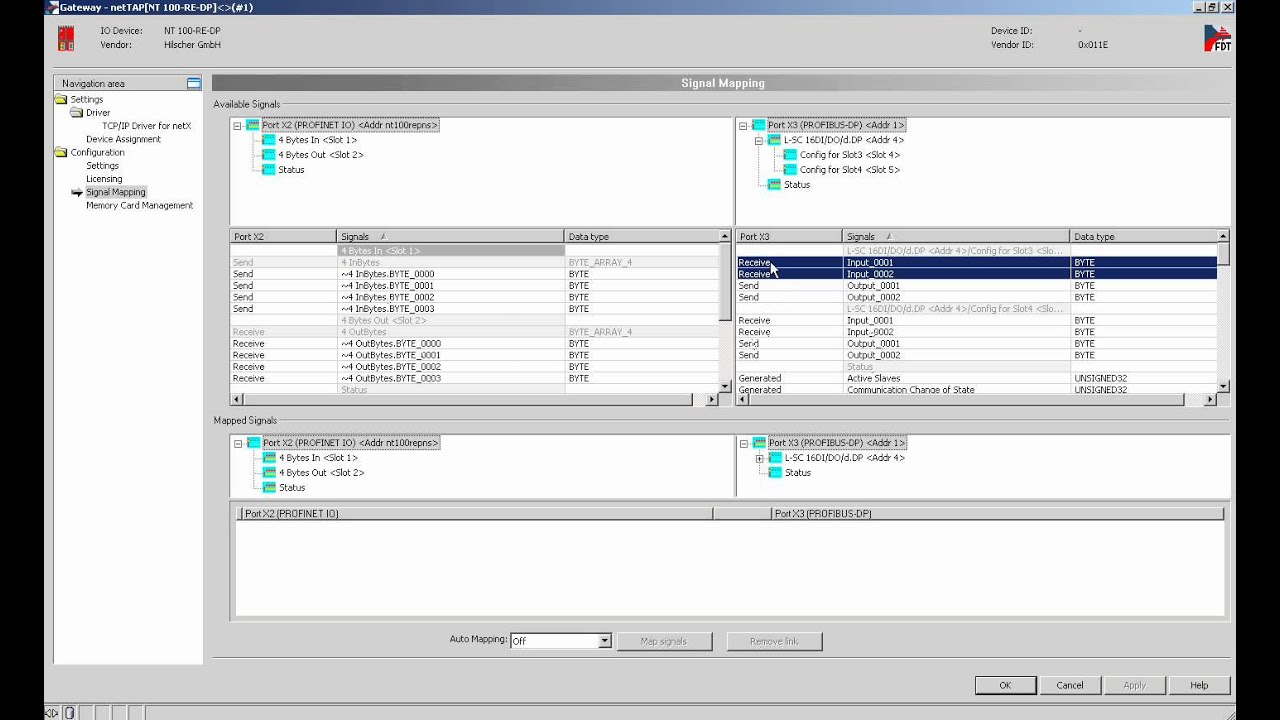This screenshot has width=1280, height=720.
Task: Click the Help button
Action: tap(1199, 685)
